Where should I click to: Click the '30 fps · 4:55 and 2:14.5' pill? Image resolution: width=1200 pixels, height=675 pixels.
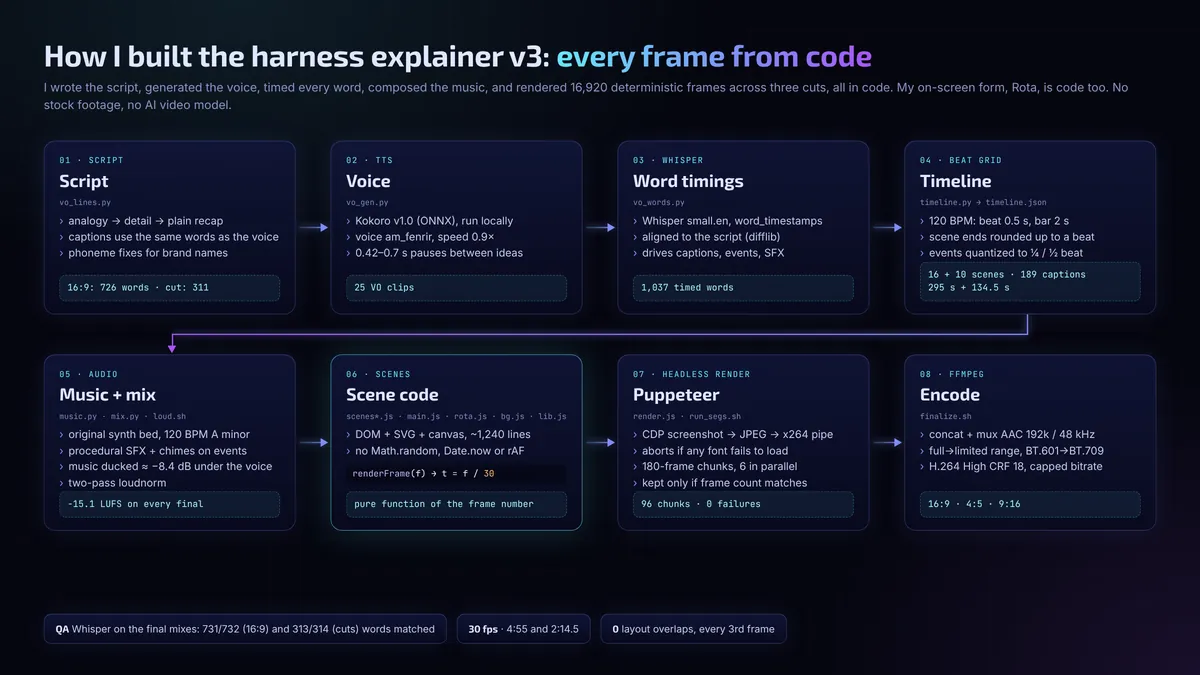tap(524, 629)
